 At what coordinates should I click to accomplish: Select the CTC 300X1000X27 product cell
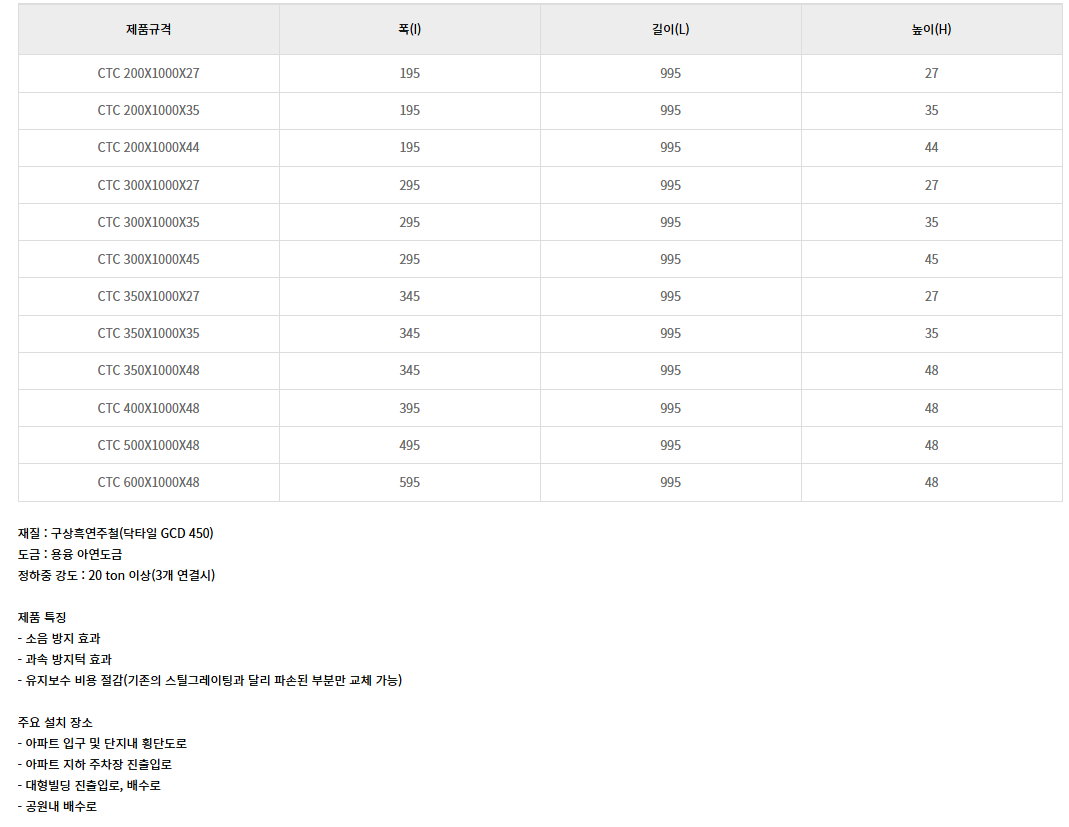[148, 185]
